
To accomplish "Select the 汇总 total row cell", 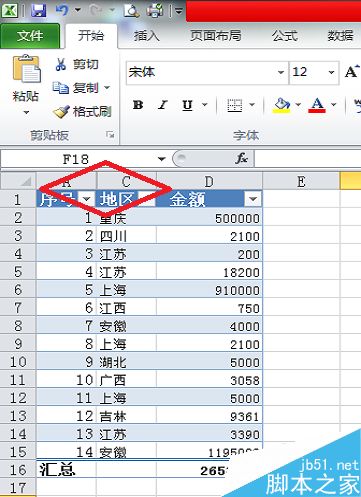I will 66,470.
